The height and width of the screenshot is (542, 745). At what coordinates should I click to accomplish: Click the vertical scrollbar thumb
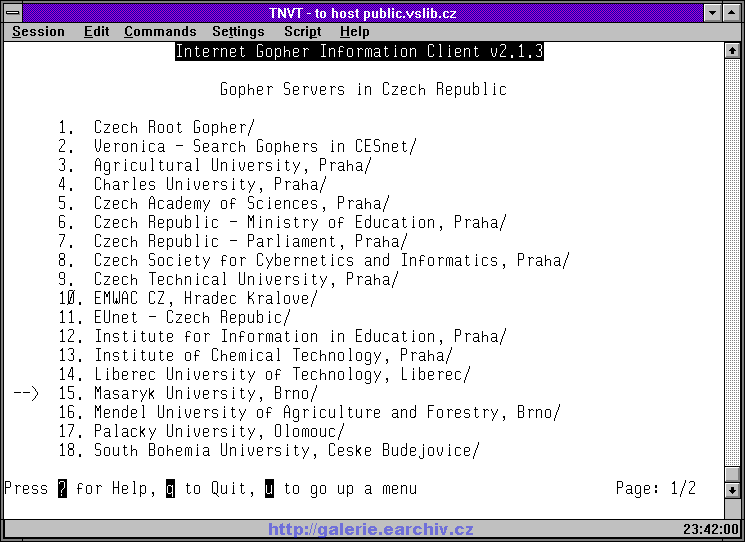[732, 474]
